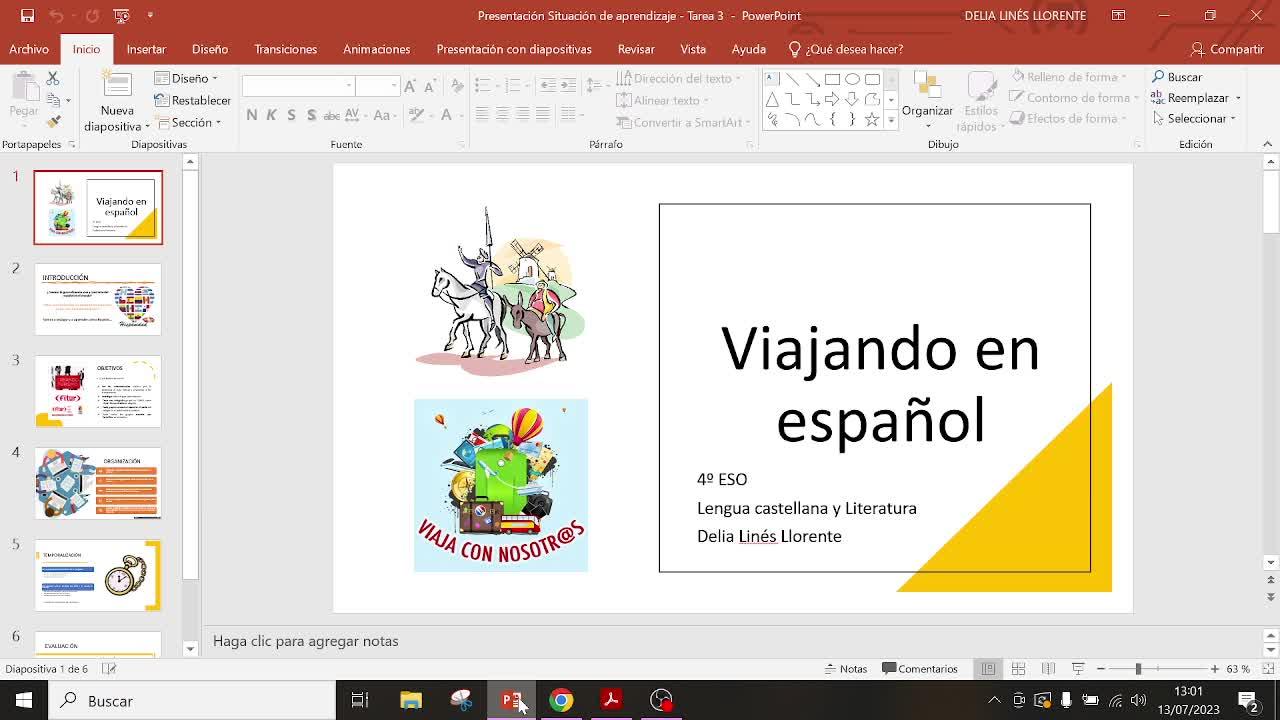This screenshot has width=1280, height=720.
Task: Switch to reading view in status bar
Action: click(1048, 669)
